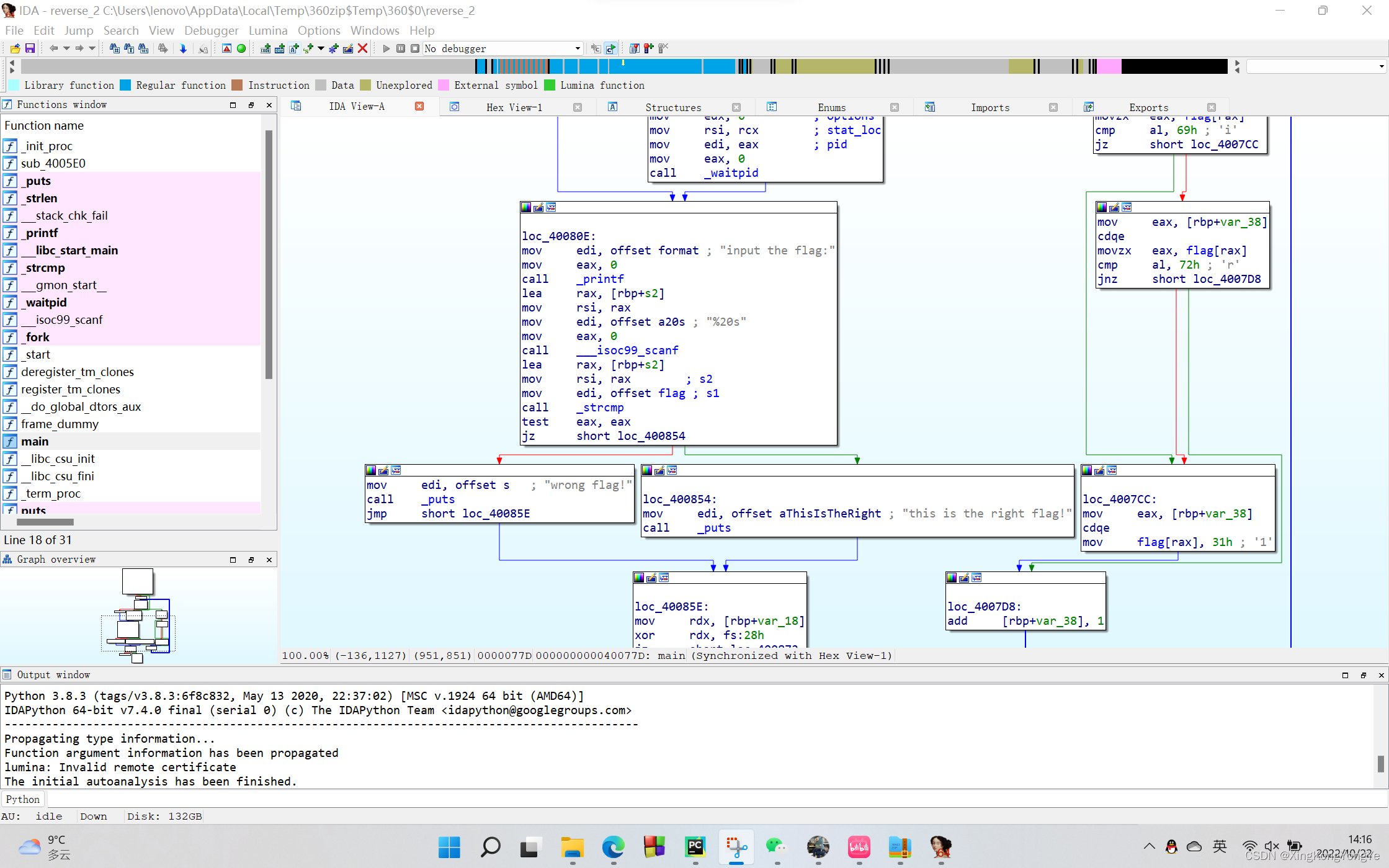Image resolution: width=1389 pixels, height=868 pixels.
Task: Open binary search with the binoculars icon
Action: (143, 48)
